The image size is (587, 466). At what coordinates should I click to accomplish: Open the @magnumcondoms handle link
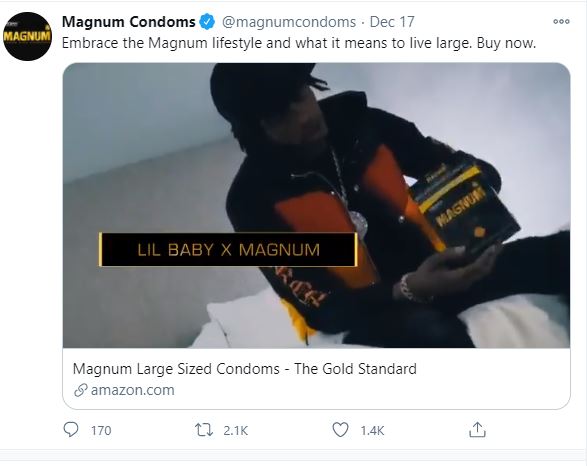(x=289, y=22)
